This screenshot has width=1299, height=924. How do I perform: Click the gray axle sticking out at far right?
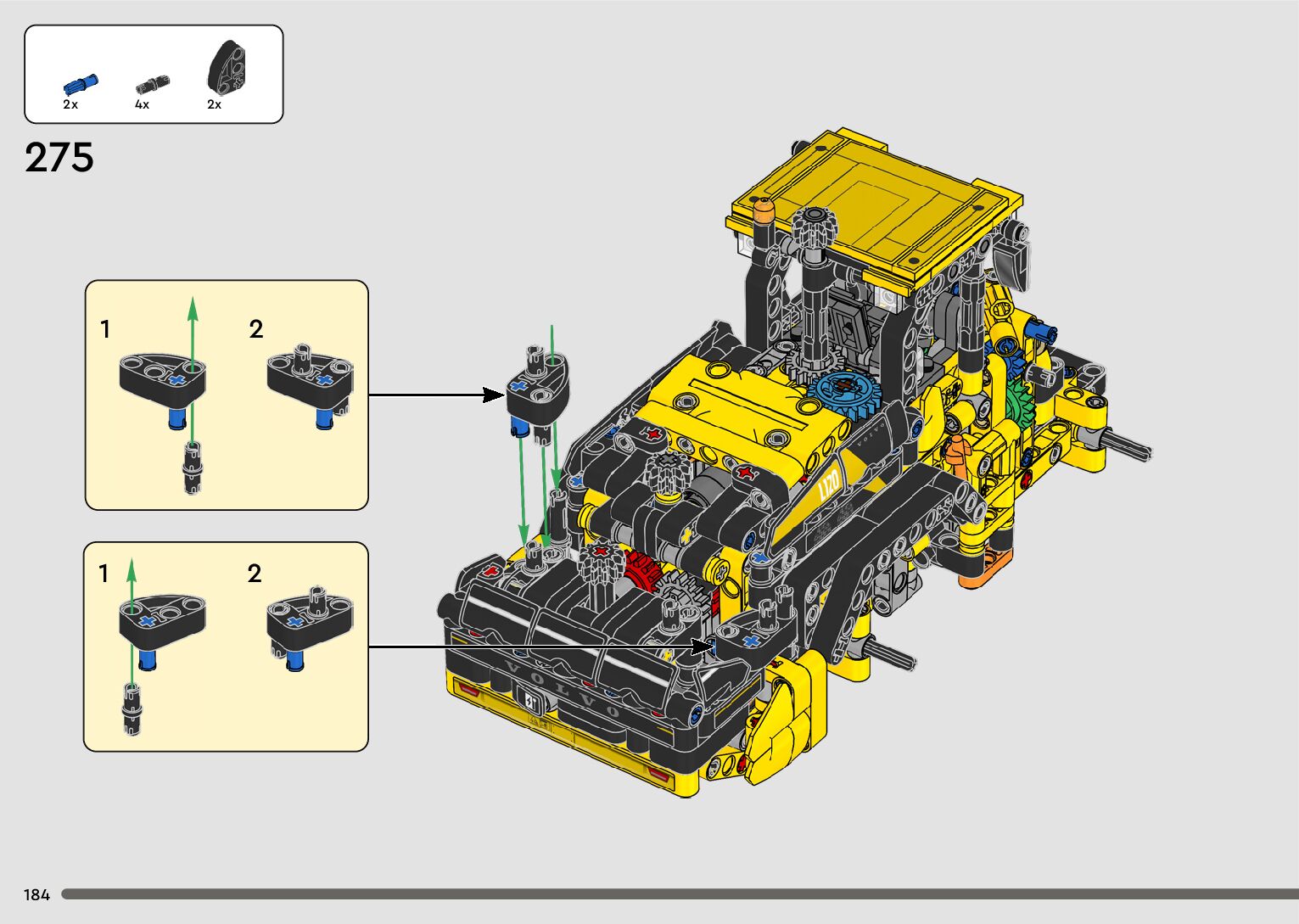1128,445
